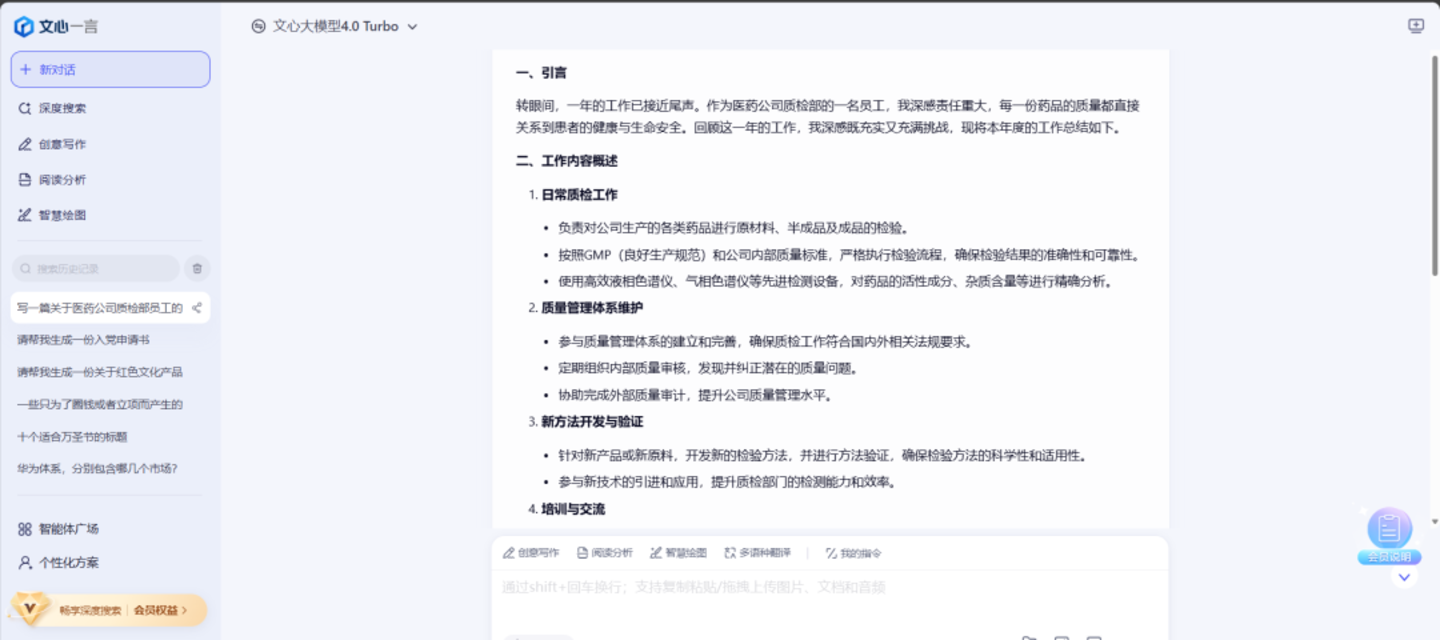Image resolution: width=1440 pixels, height=640 pixels.
Task: Open 深度搜索 in the sidebar
Action: coord(62,108)
